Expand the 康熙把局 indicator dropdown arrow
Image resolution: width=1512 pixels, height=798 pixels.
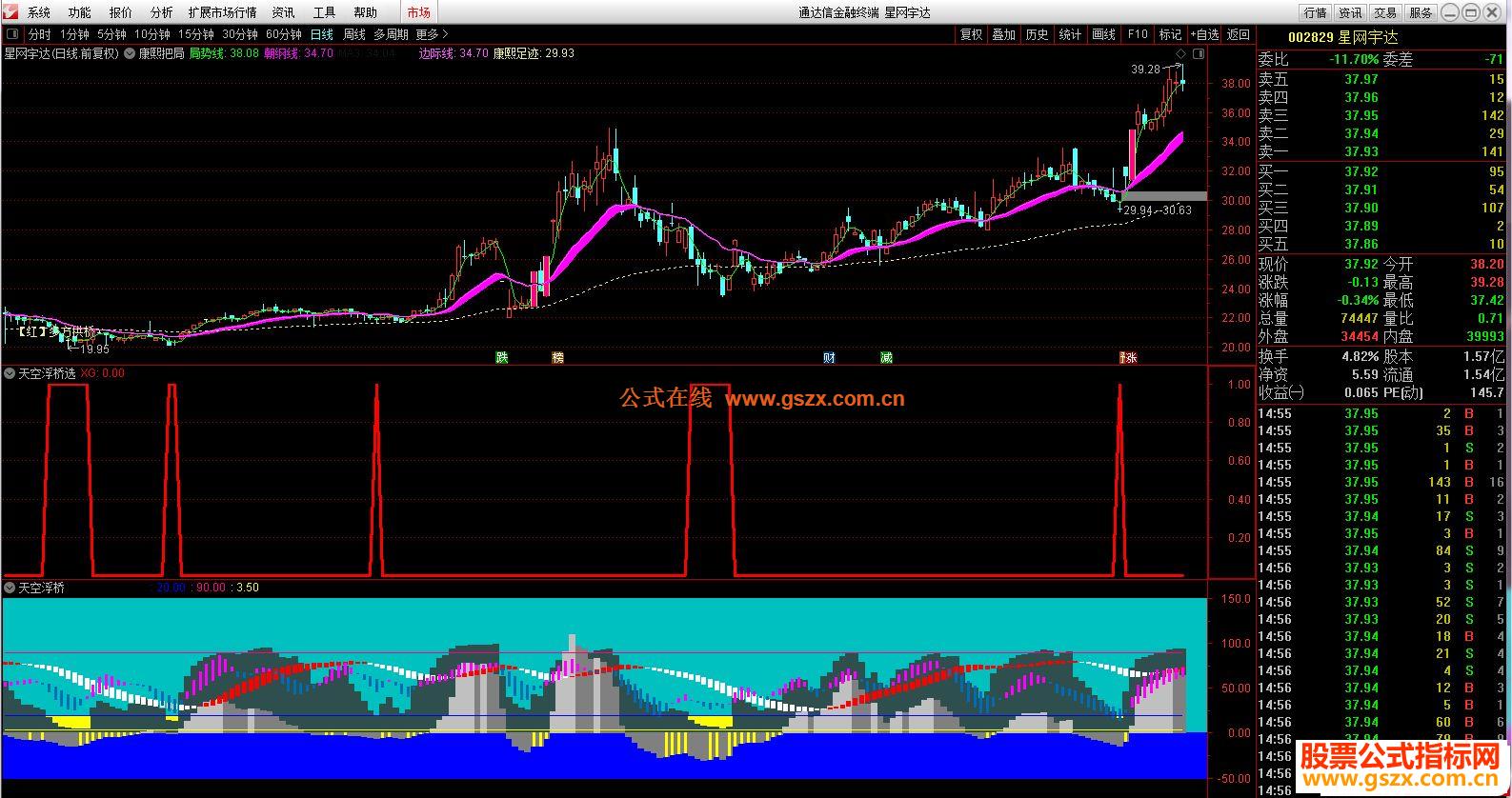coord(130,53)
